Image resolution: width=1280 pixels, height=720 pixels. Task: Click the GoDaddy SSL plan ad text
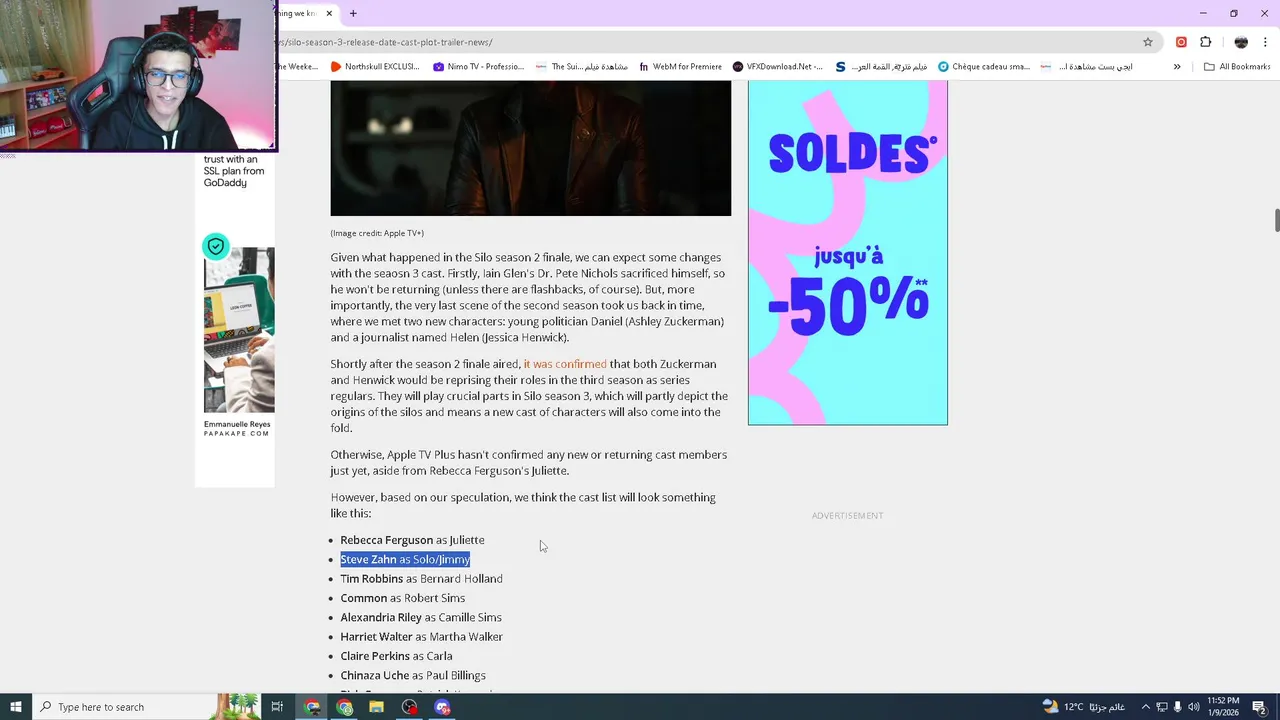234,171
